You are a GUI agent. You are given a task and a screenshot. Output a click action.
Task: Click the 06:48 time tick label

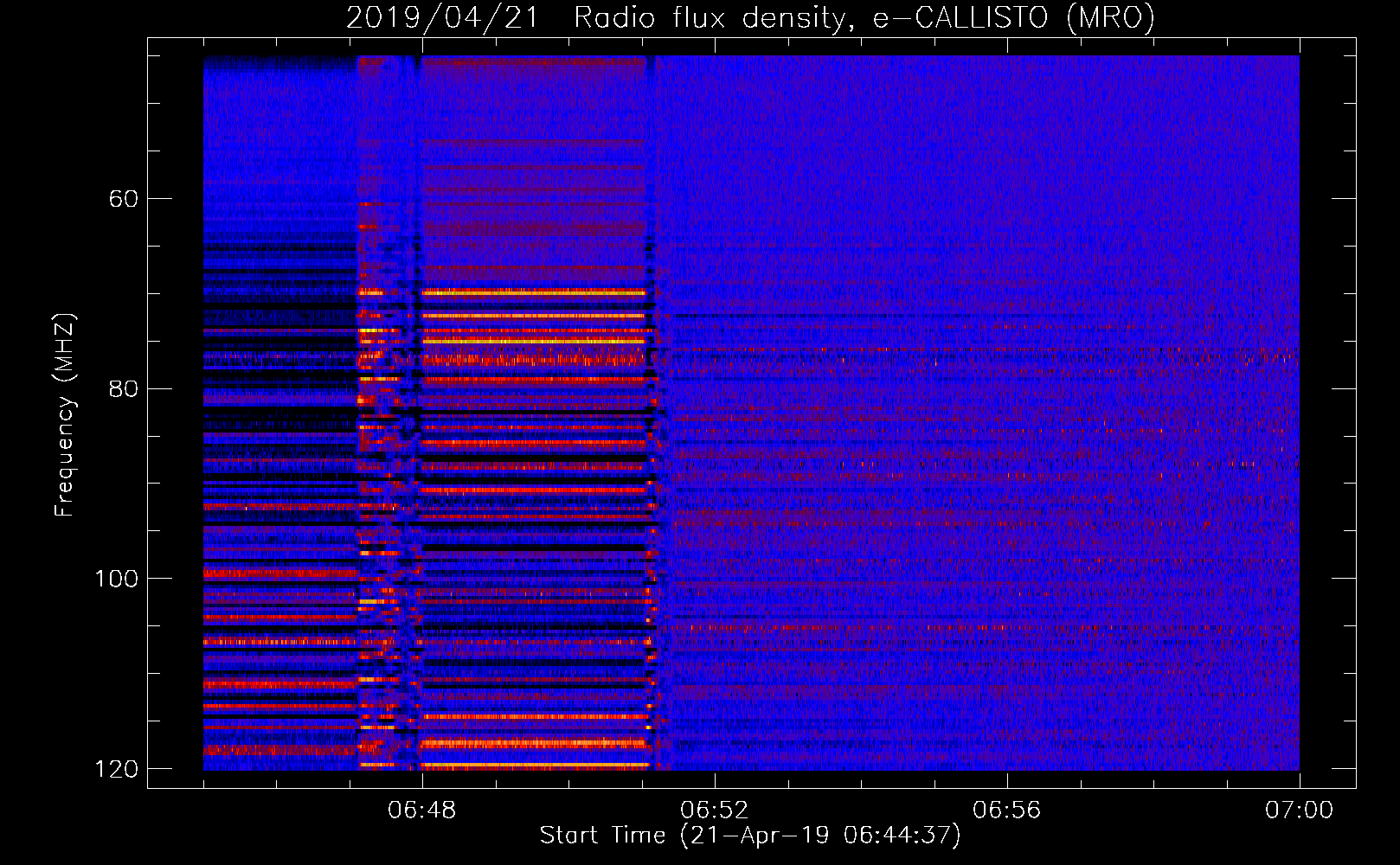coord(422,811)
